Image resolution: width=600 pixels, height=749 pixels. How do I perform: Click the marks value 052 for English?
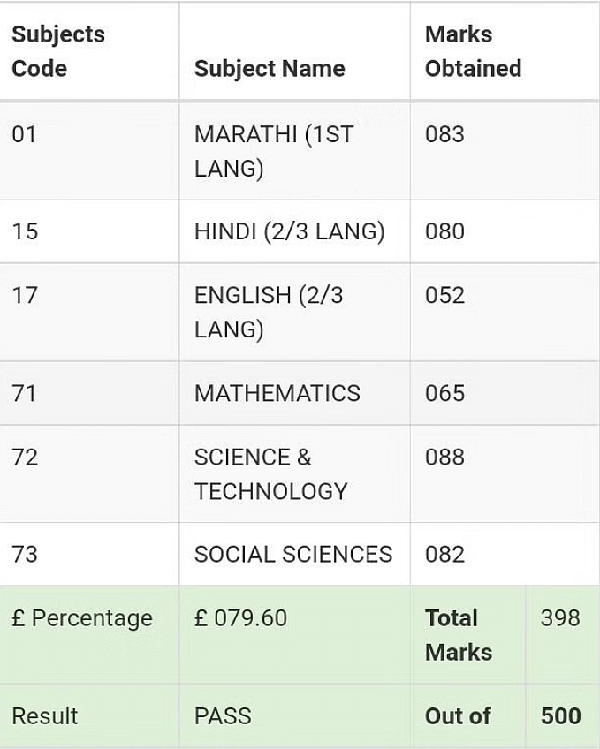[x=445, y=295]
